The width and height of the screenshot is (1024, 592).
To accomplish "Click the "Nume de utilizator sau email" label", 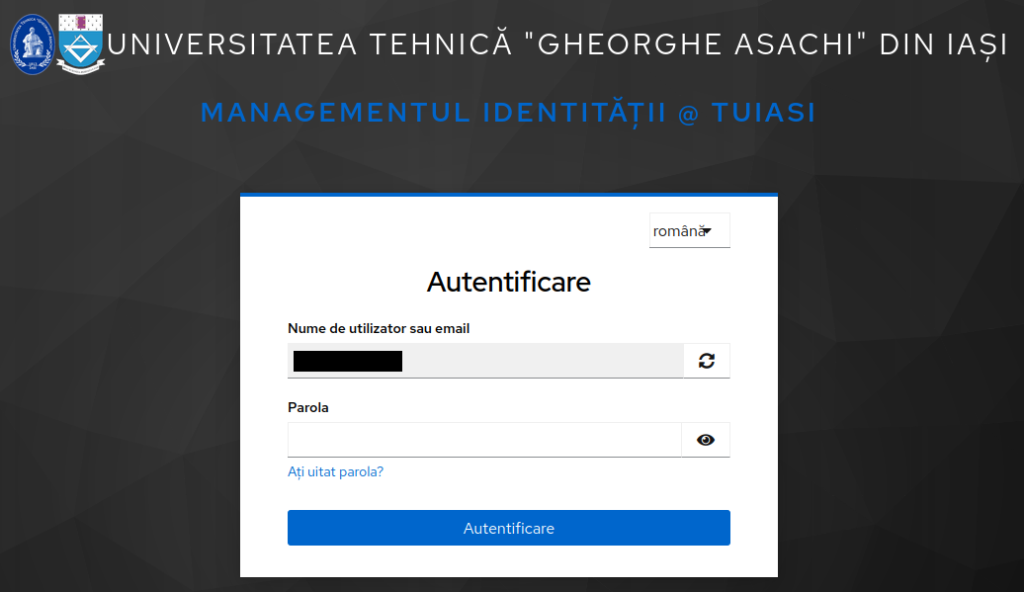I will point(378,328).
